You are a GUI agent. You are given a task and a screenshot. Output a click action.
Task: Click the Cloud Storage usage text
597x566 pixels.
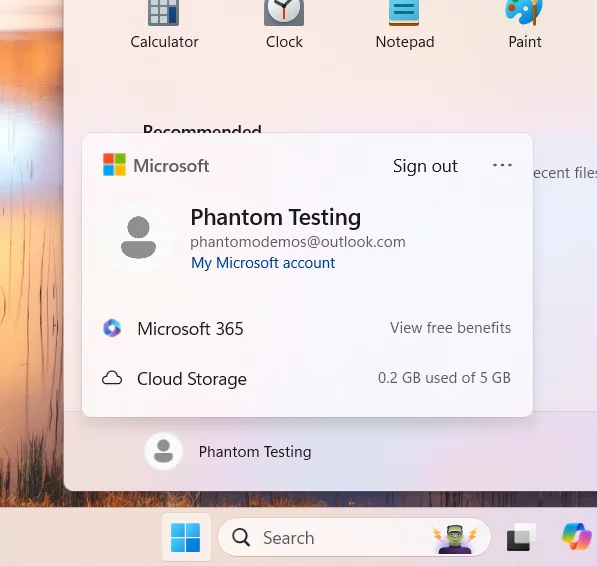coord(444,378)
